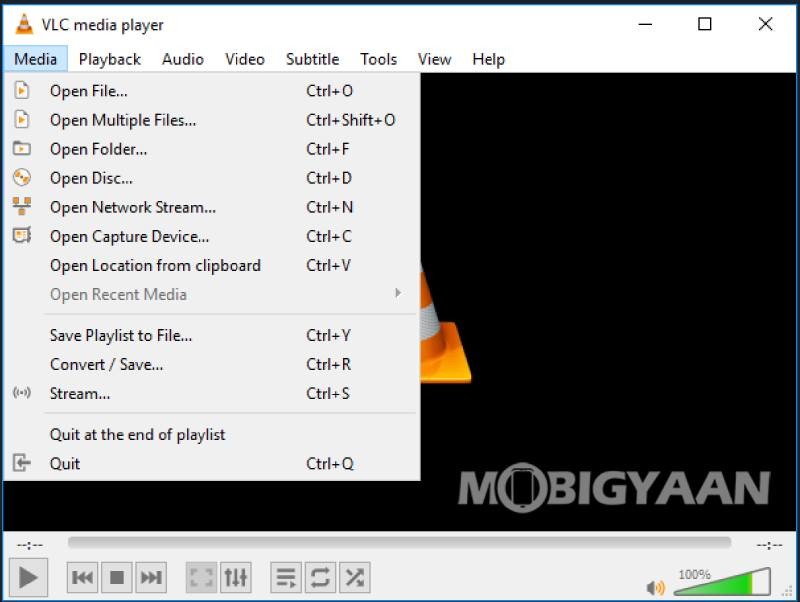The image size is (800, 602).
Task: Open the Media menu
Action: 35,59
